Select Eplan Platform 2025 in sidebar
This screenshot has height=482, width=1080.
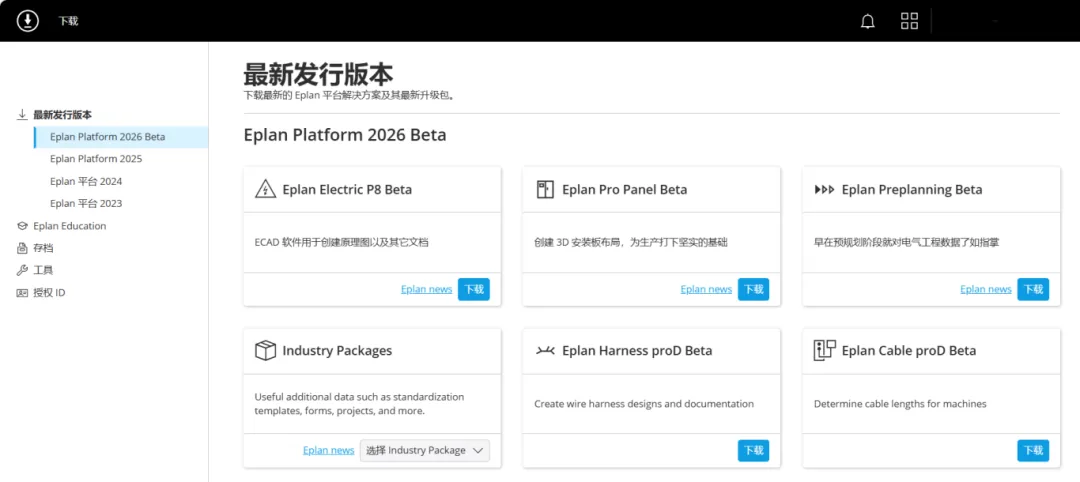96,159
